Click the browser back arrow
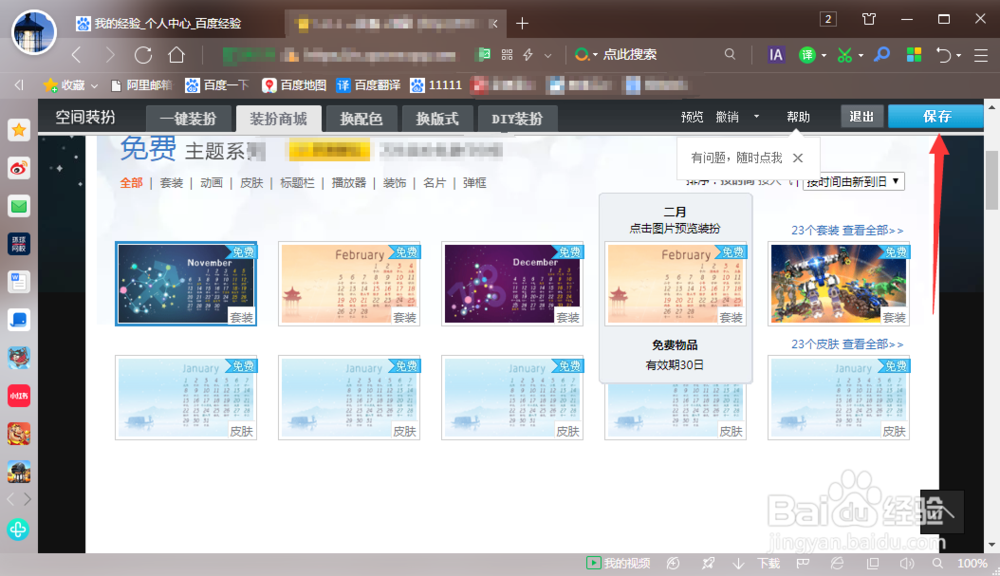The height and width of the screenshot is (576, 1000). pyautogui.click(x=77, y=55)
